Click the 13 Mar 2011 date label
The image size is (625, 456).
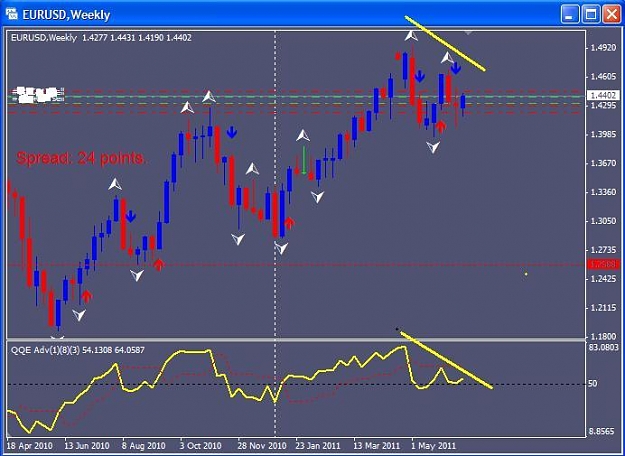pos(377,445)
